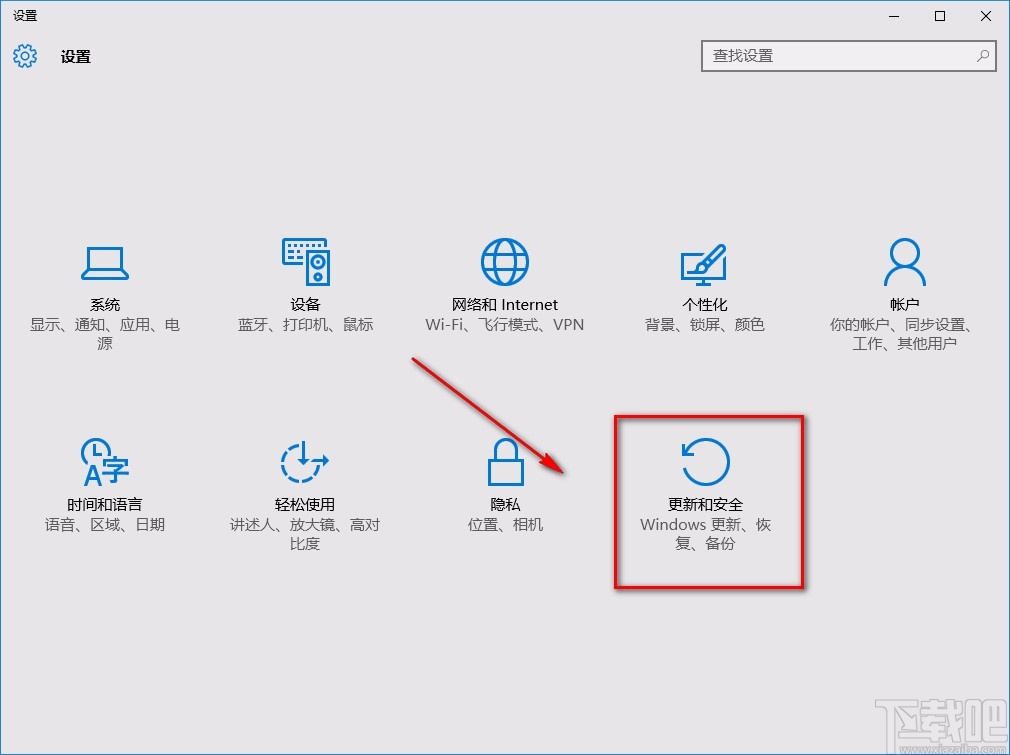This screenshot has width=1010, height=755.
Task: Open the 时间和语言 clock icon
Action: pyautogui.click(x=104, y=462)
